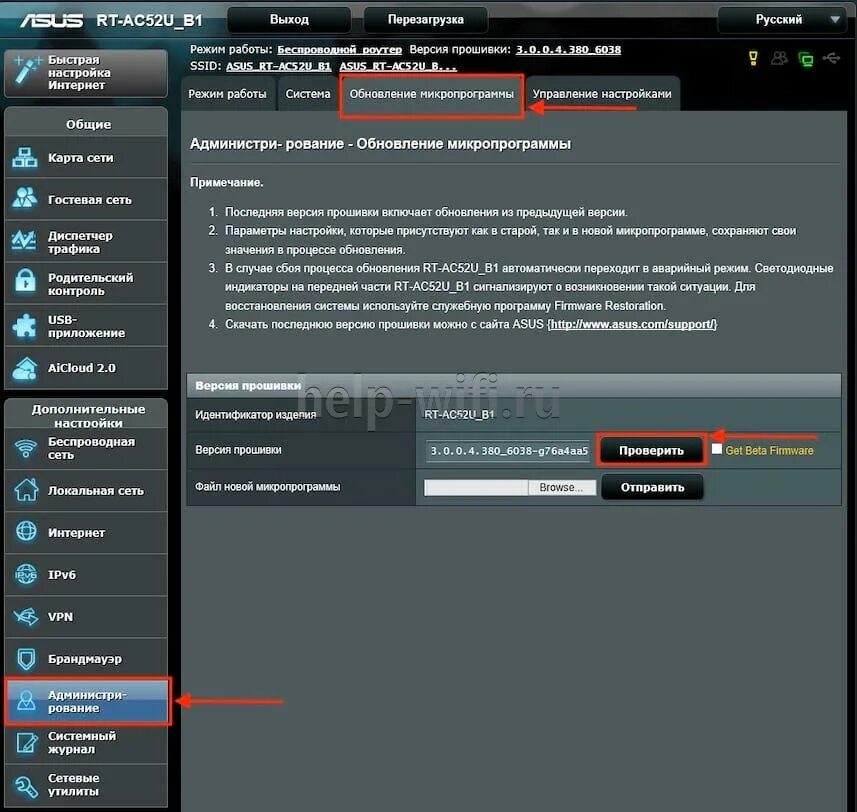Click the ASUS logo

point(51,21)
